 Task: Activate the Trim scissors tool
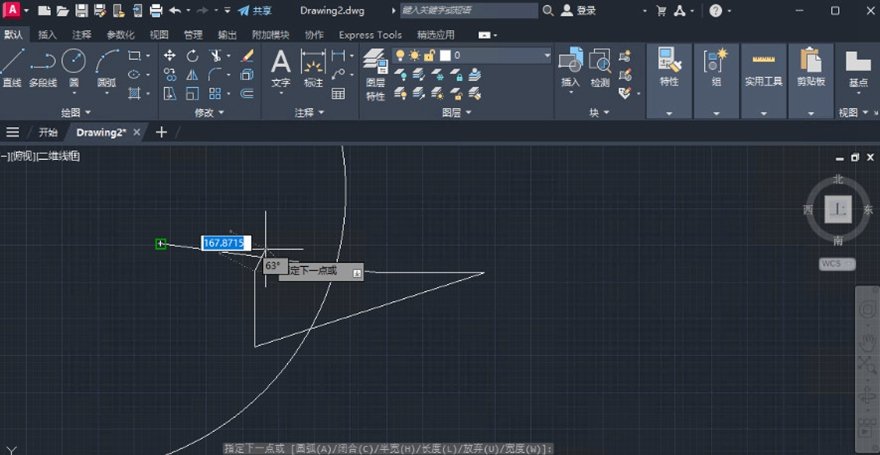pyautogui.click(x=215, y=56)
